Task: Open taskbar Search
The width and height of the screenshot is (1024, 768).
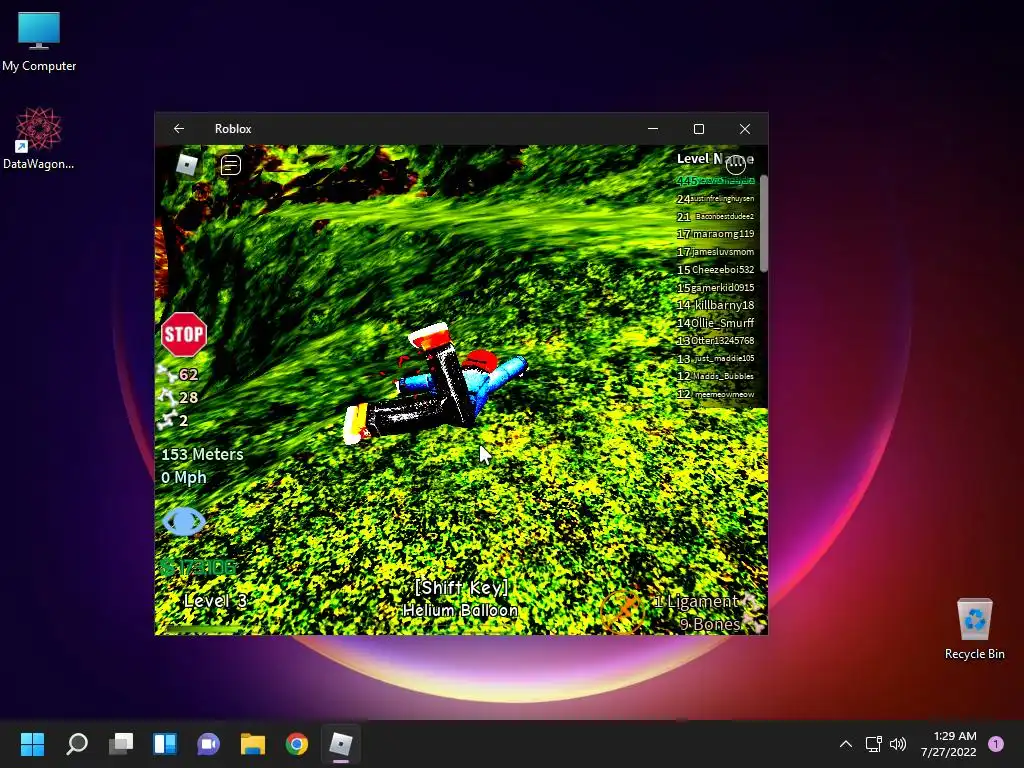Action: click(x=76, y=744)
